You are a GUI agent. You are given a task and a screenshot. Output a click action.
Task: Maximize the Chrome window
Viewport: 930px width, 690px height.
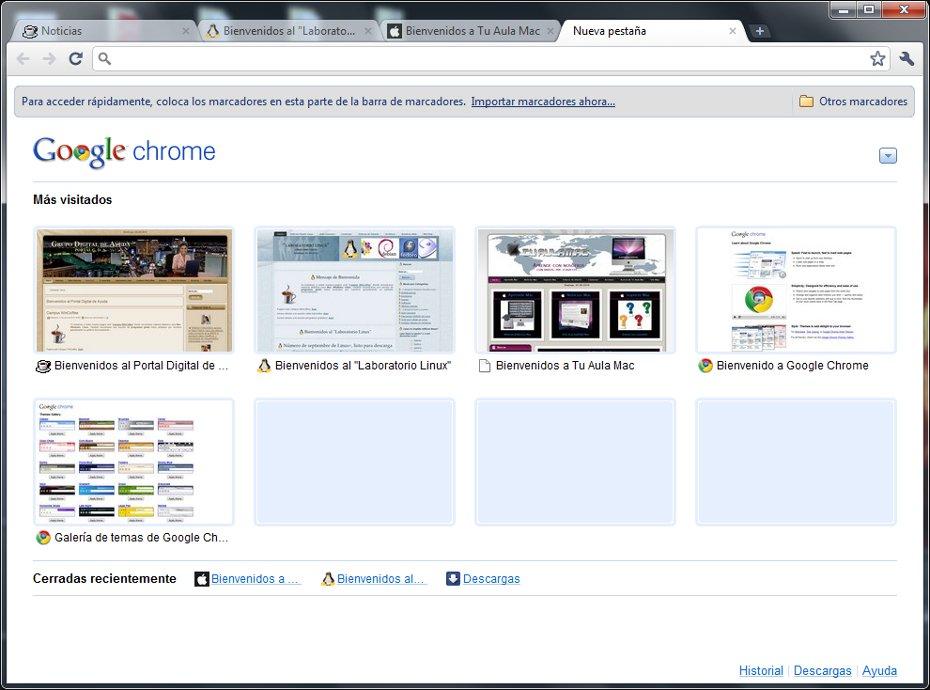869,10
